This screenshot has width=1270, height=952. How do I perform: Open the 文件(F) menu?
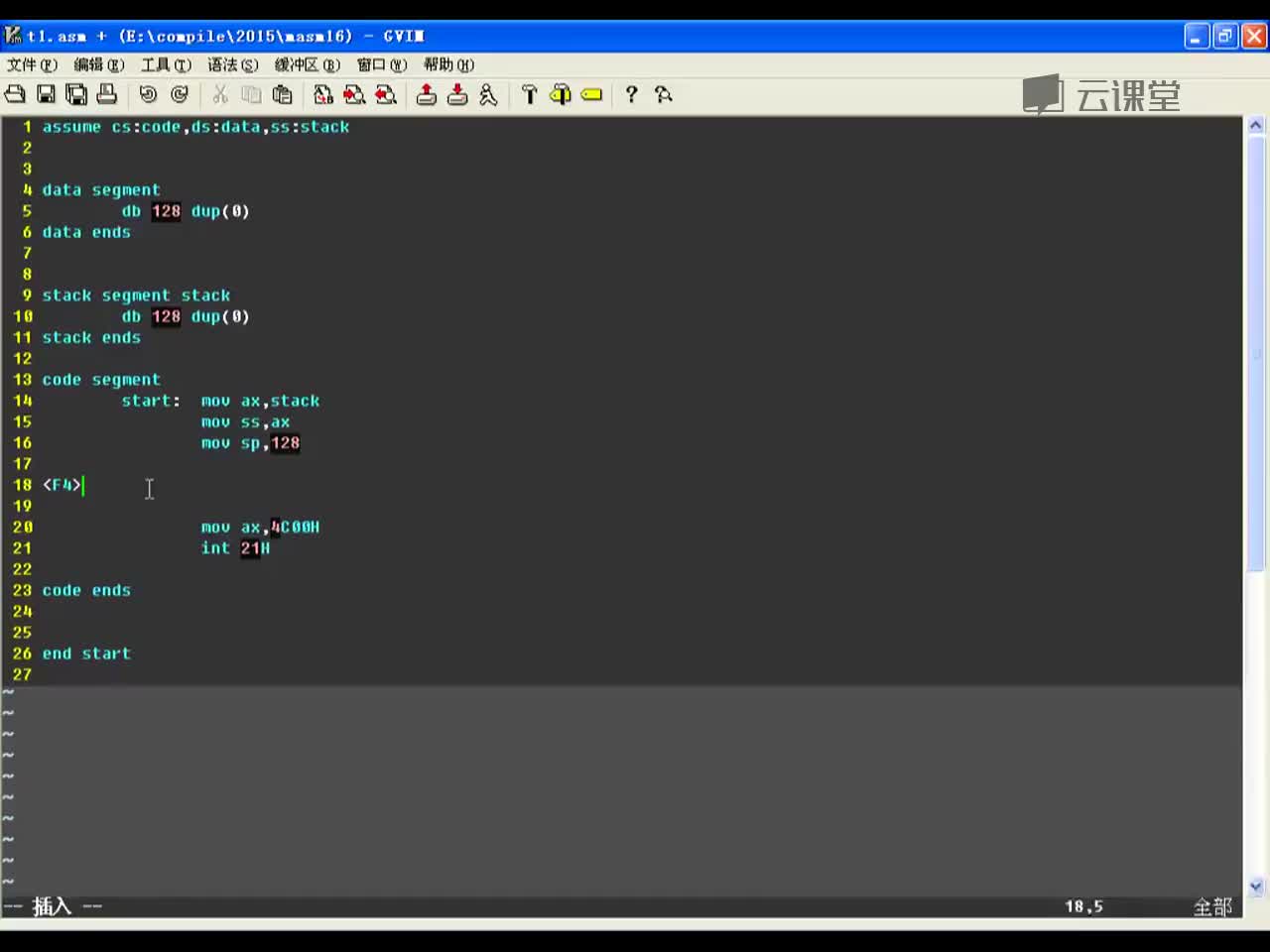click(x=32, y=64)
